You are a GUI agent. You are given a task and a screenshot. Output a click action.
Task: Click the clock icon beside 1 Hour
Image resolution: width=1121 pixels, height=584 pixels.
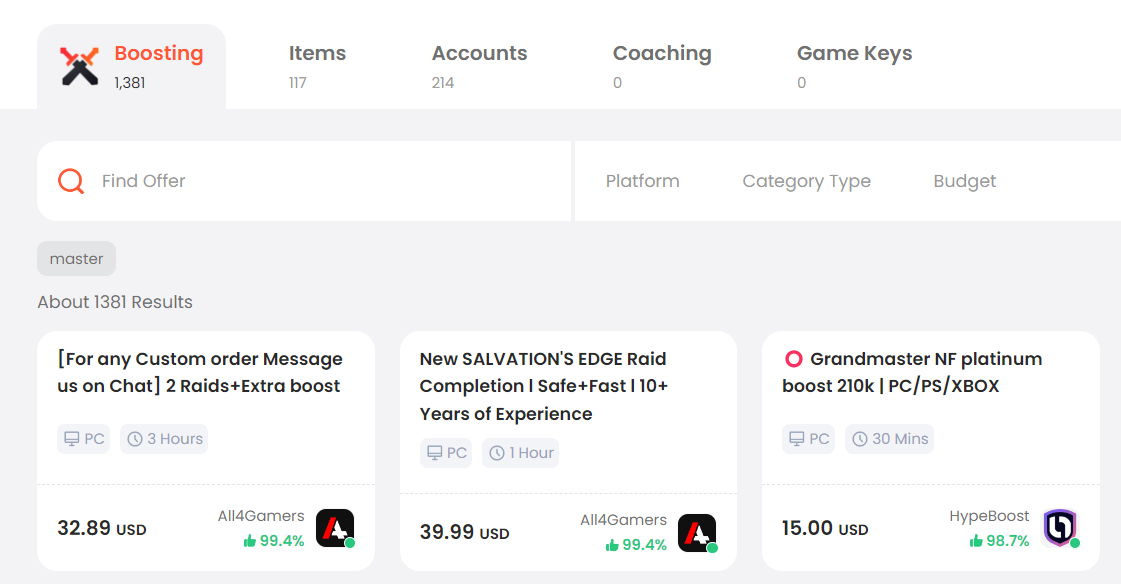[497, 453]
